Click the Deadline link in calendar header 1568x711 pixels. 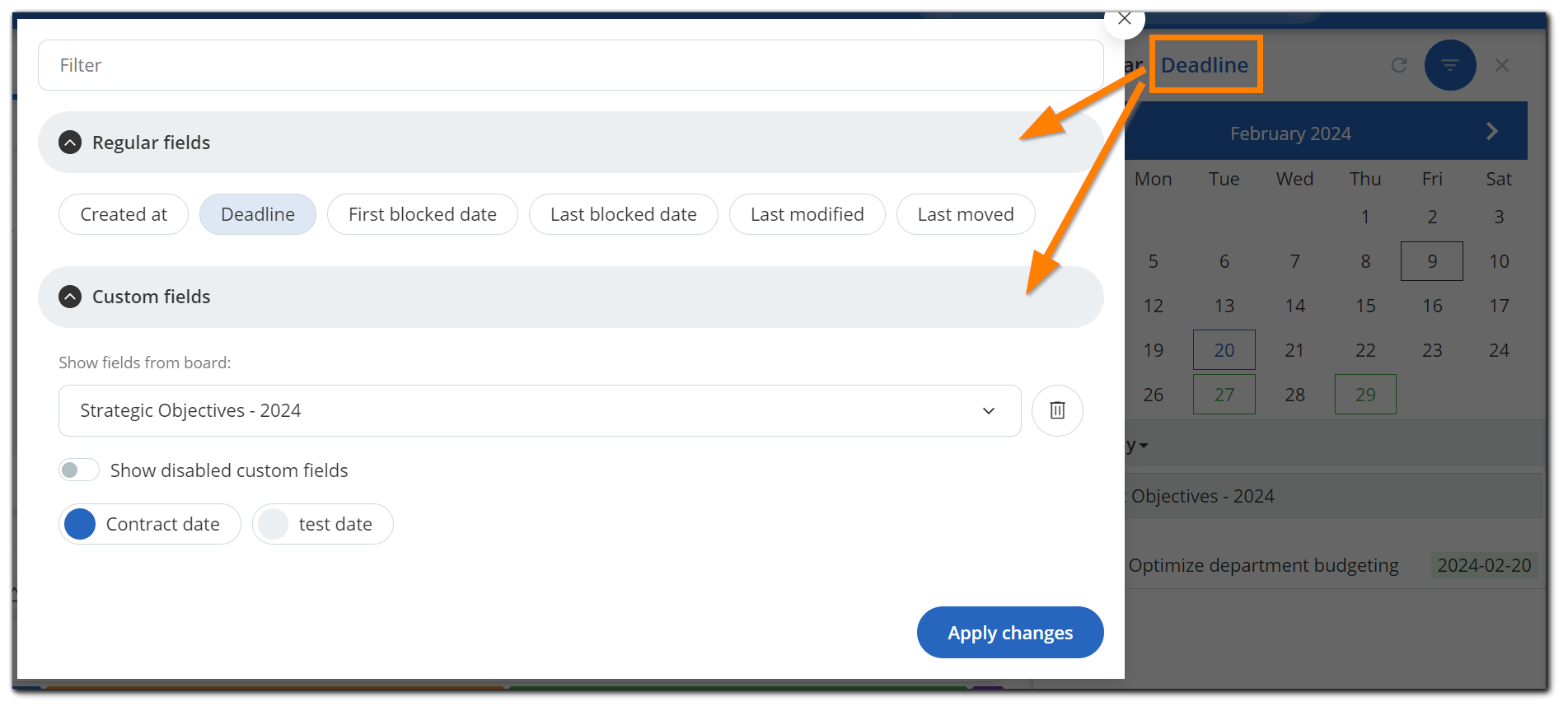tap(1205, 65)
